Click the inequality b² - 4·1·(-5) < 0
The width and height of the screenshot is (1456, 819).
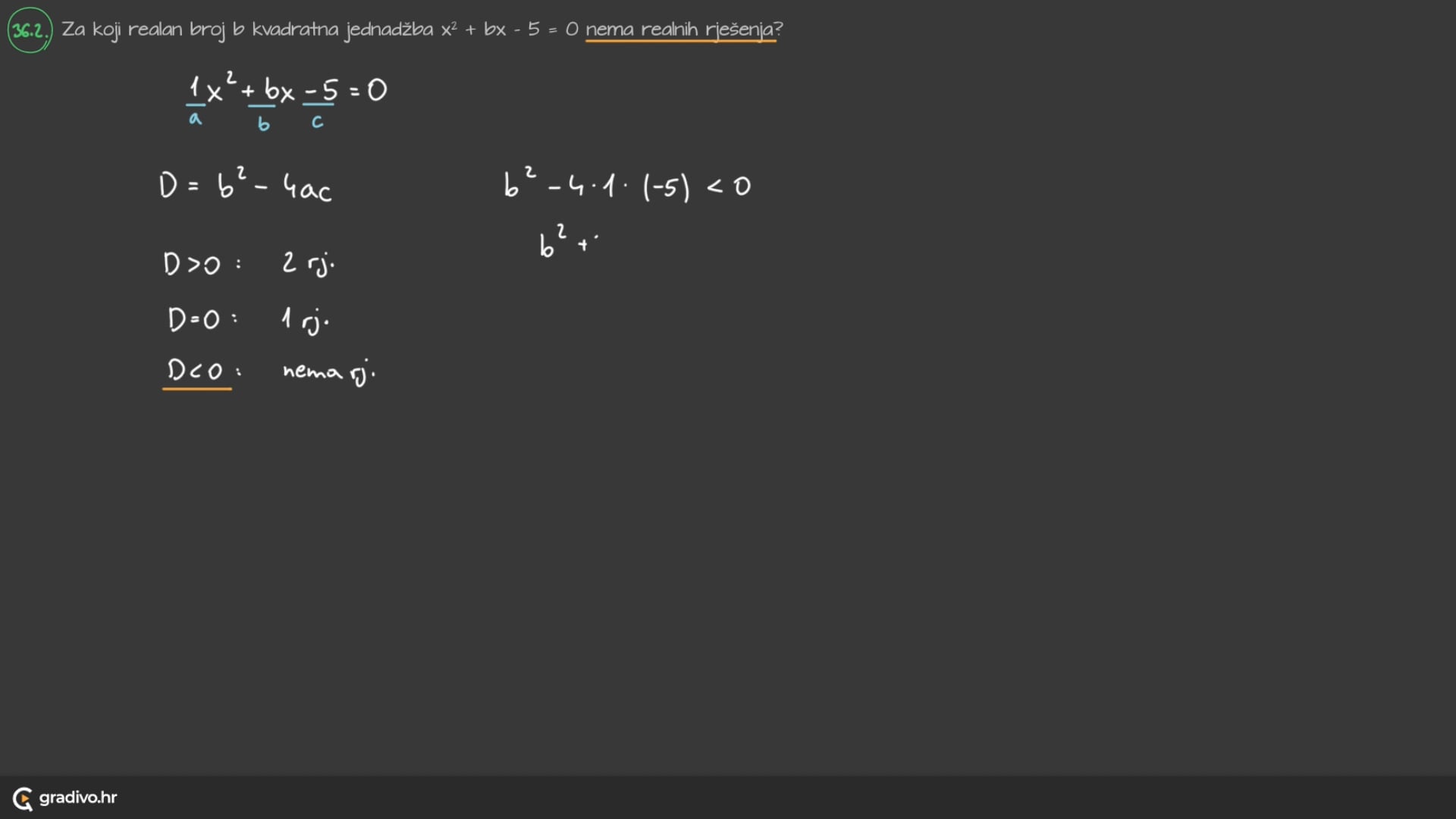[626, 186]
